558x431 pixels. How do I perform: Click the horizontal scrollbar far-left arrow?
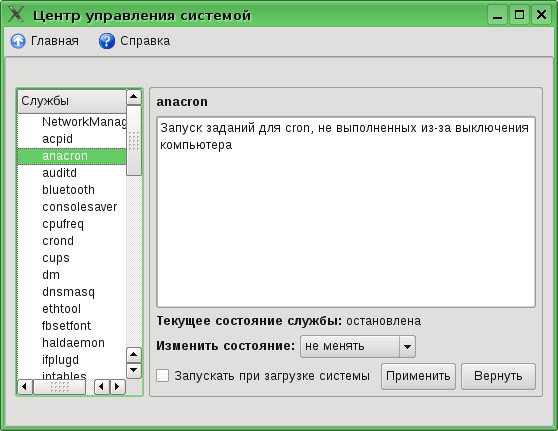tap(25, 387)
